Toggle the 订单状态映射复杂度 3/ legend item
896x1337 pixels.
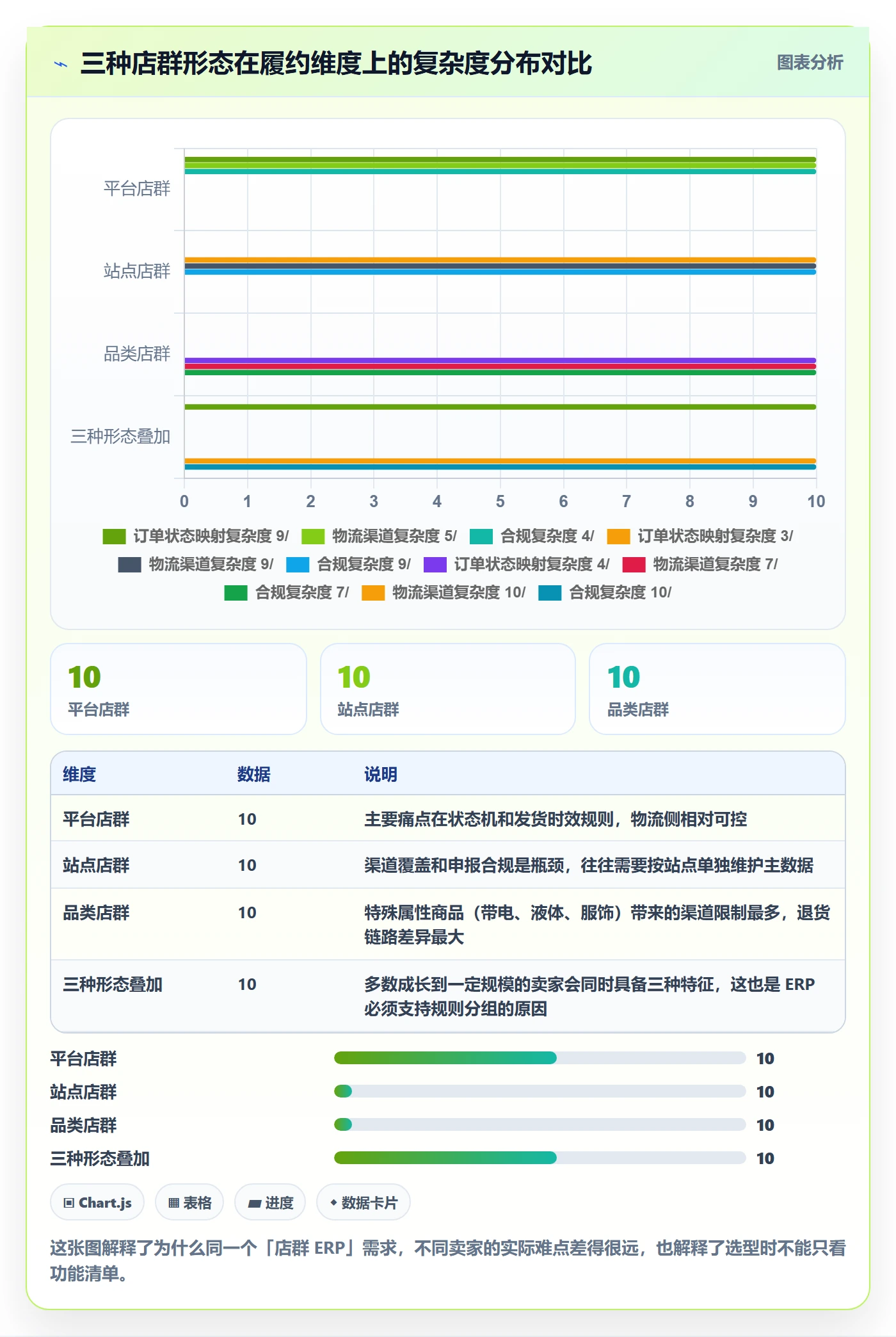[700, 536]
